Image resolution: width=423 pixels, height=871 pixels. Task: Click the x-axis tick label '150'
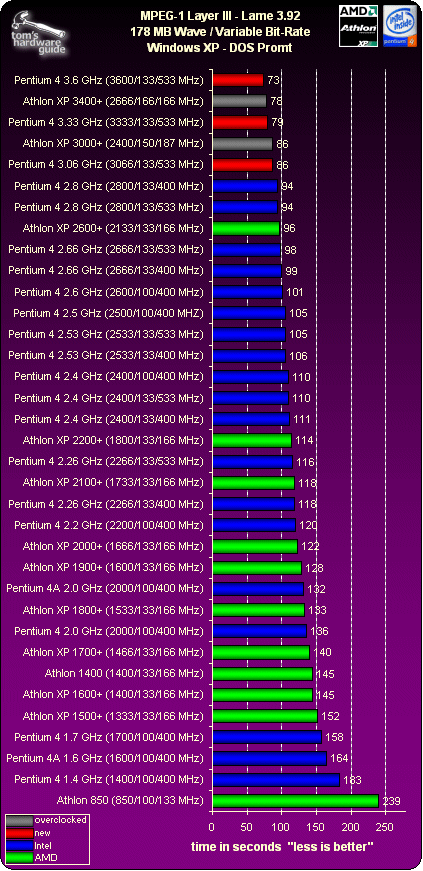(x=316, y=826)
